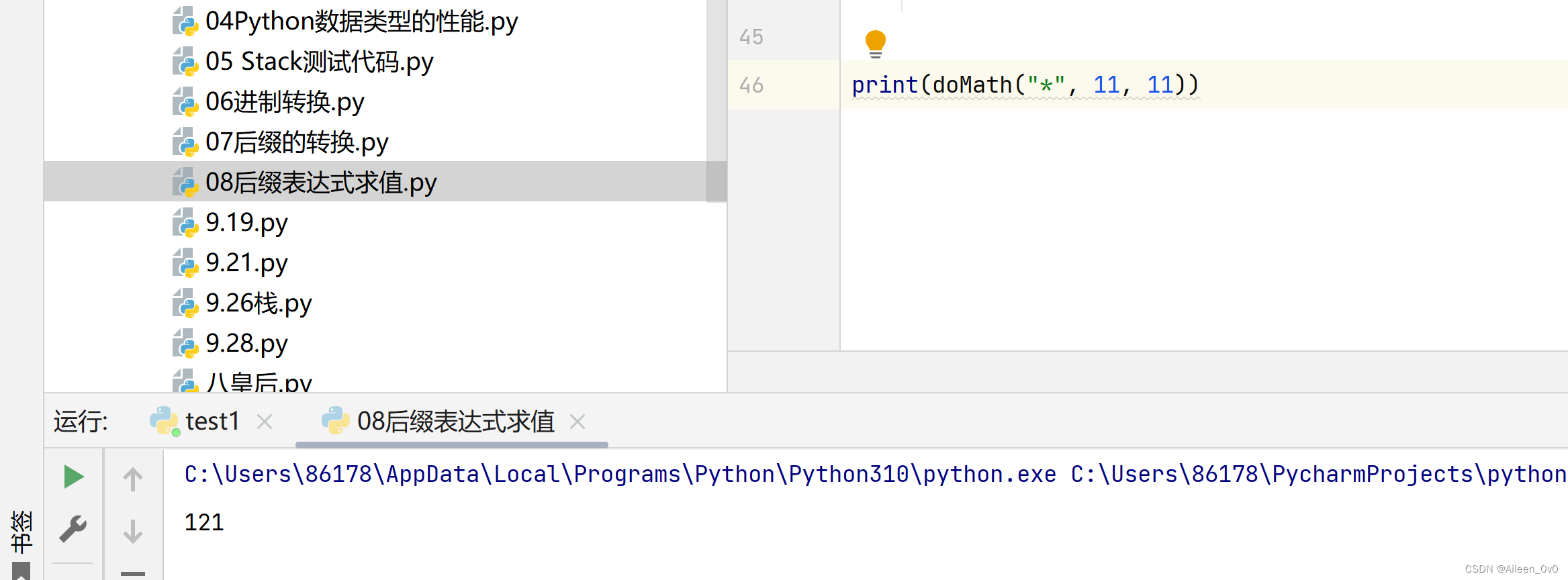Open file 9.19.py
1568x580 pixels.
click(x=246, y=223)
